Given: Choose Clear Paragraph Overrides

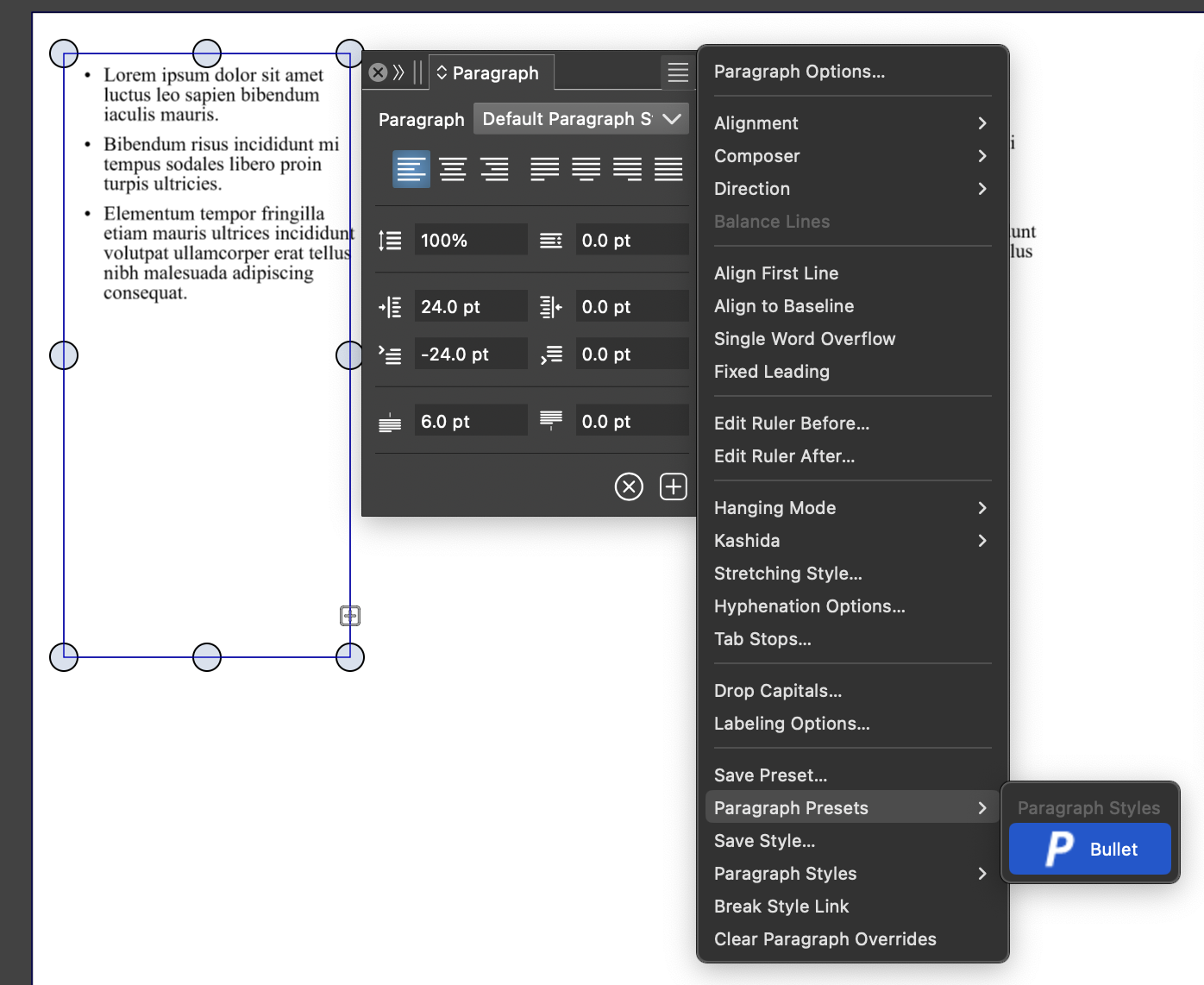Looking at the screenshot, I should click(825, 939).
